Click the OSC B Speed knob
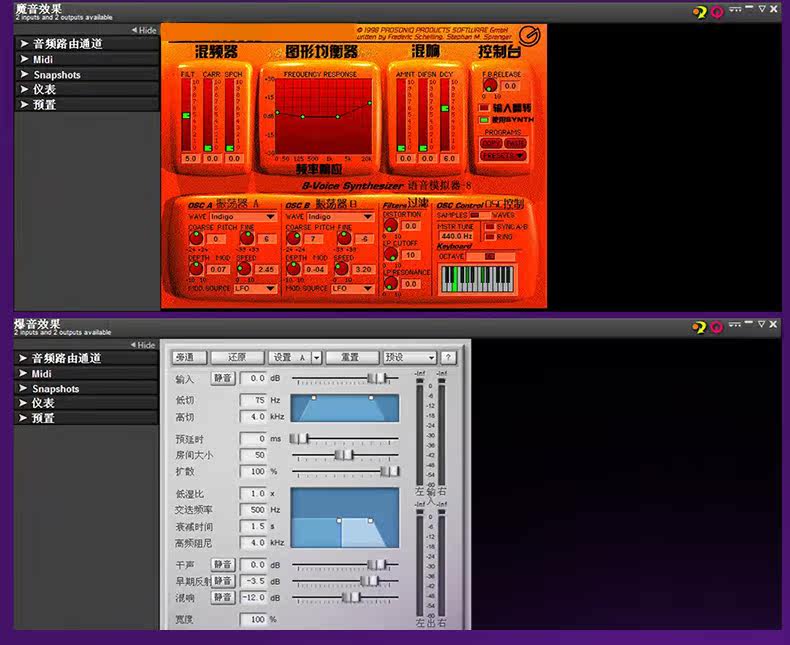The width and height of the screenshot is (790, 645). point(341,268)
